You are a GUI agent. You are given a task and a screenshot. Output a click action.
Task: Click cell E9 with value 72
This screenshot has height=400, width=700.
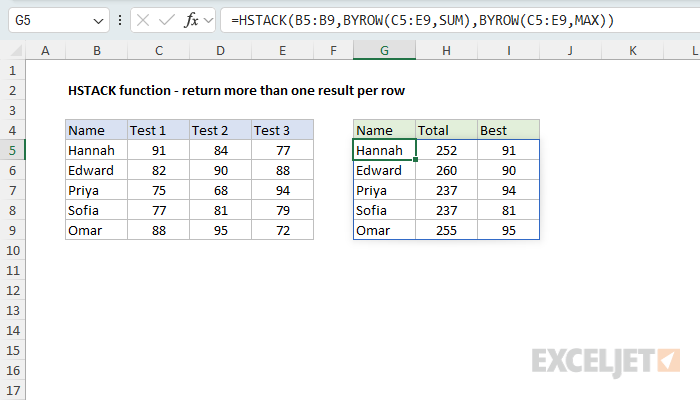283,230
